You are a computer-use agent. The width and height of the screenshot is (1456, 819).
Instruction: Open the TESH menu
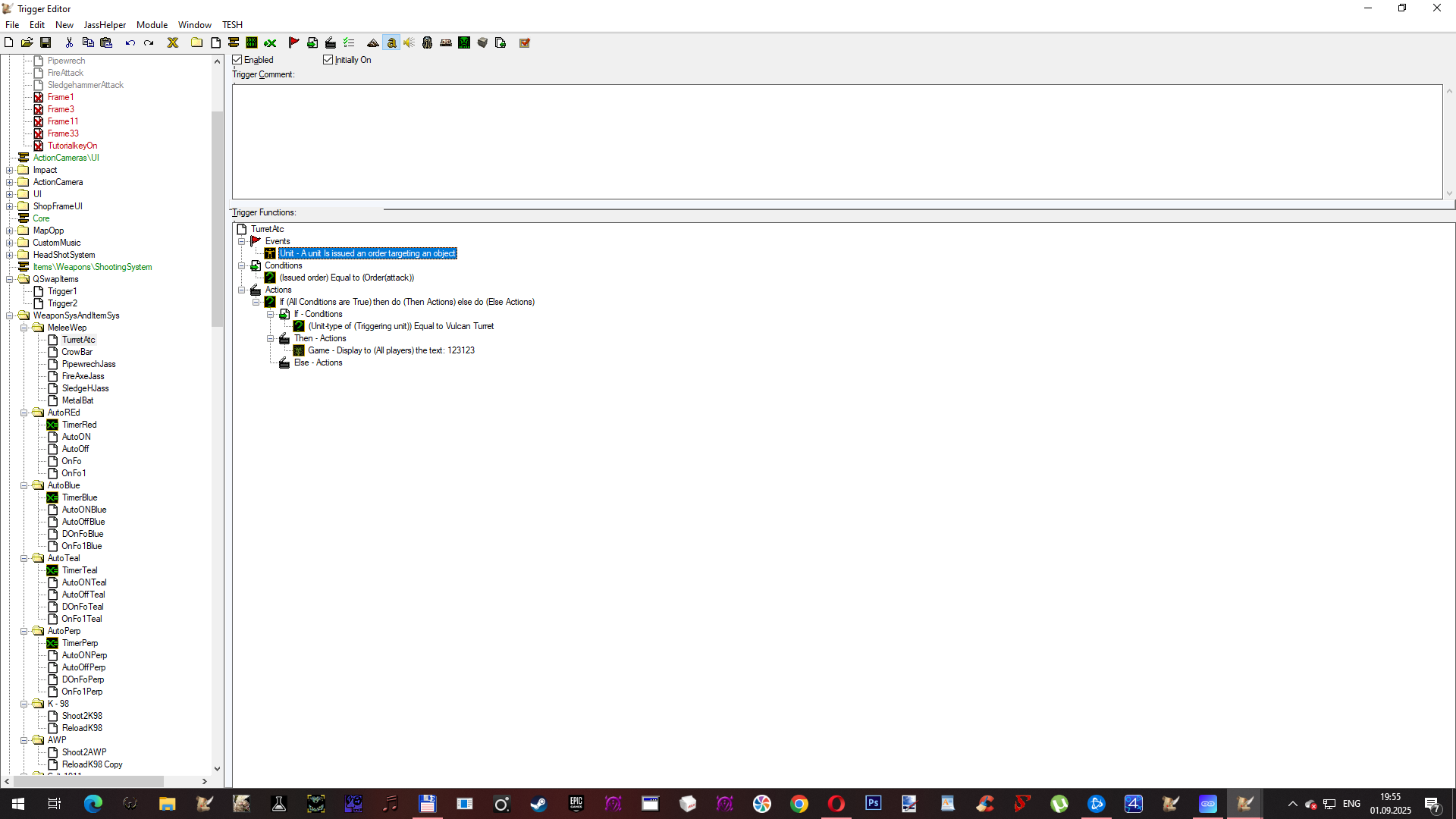[x=232, y=25]
